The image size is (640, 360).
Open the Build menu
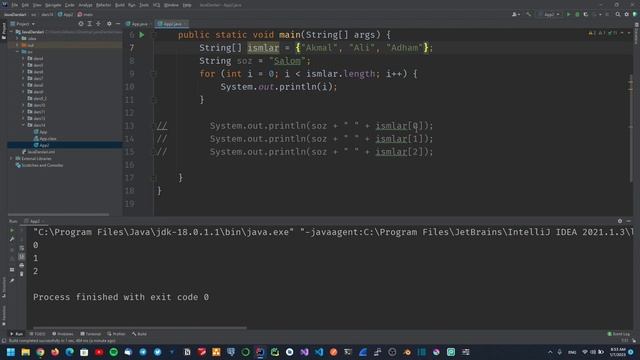click(x=120, y=5)
